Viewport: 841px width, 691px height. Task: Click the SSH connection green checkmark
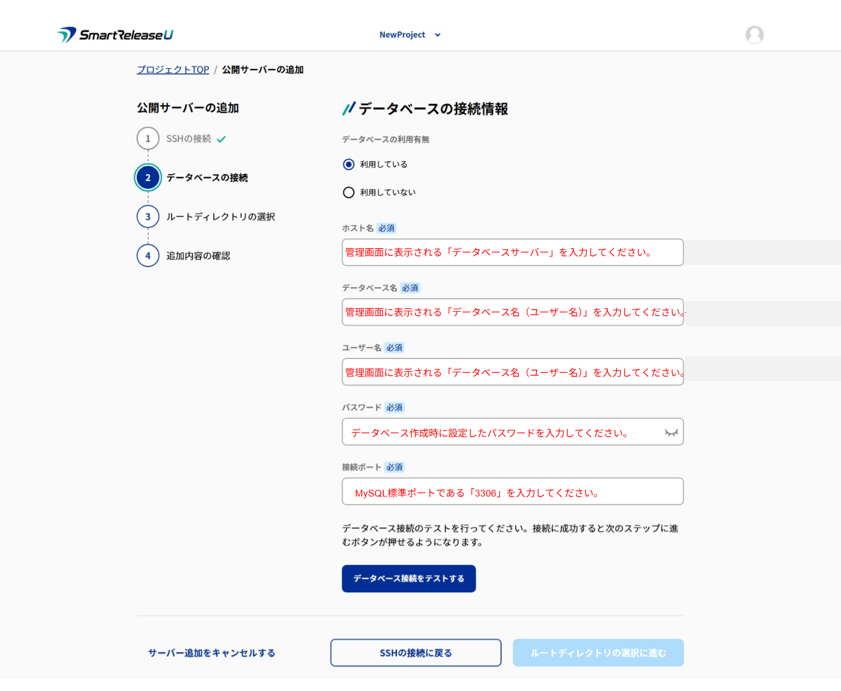(221, 139)
